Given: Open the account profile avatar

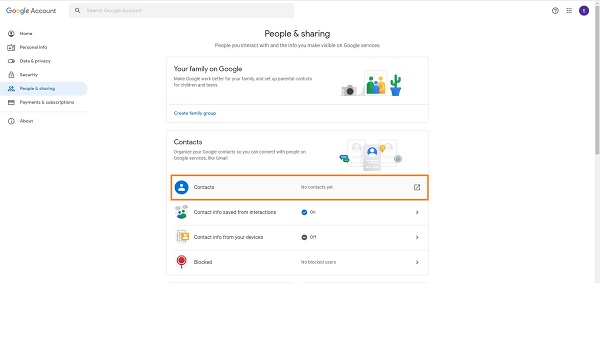Looking at the screenshot, I should [x=584, y=11].
